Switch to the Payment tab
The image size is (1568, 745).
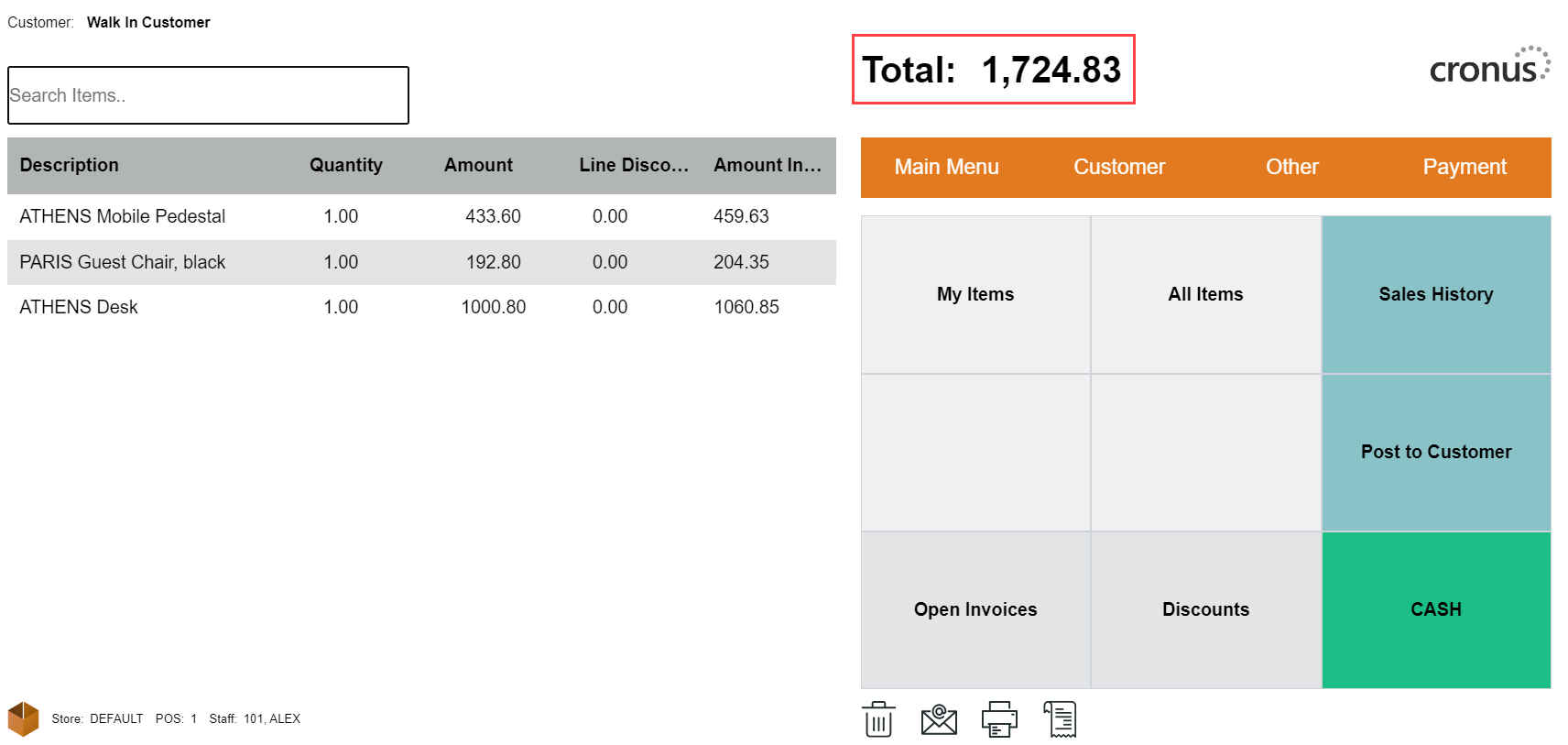[1464, 167]
